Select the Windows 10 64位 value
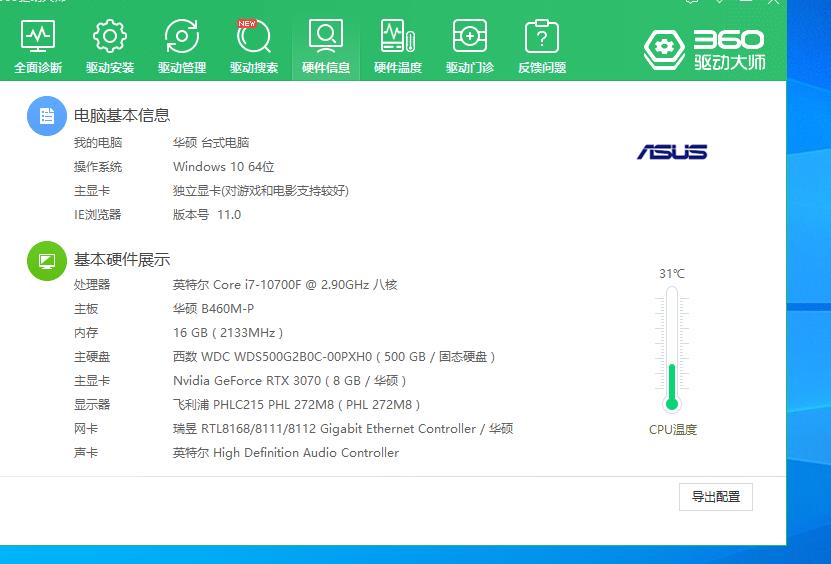The image size is (831, 564). (224, 166)
